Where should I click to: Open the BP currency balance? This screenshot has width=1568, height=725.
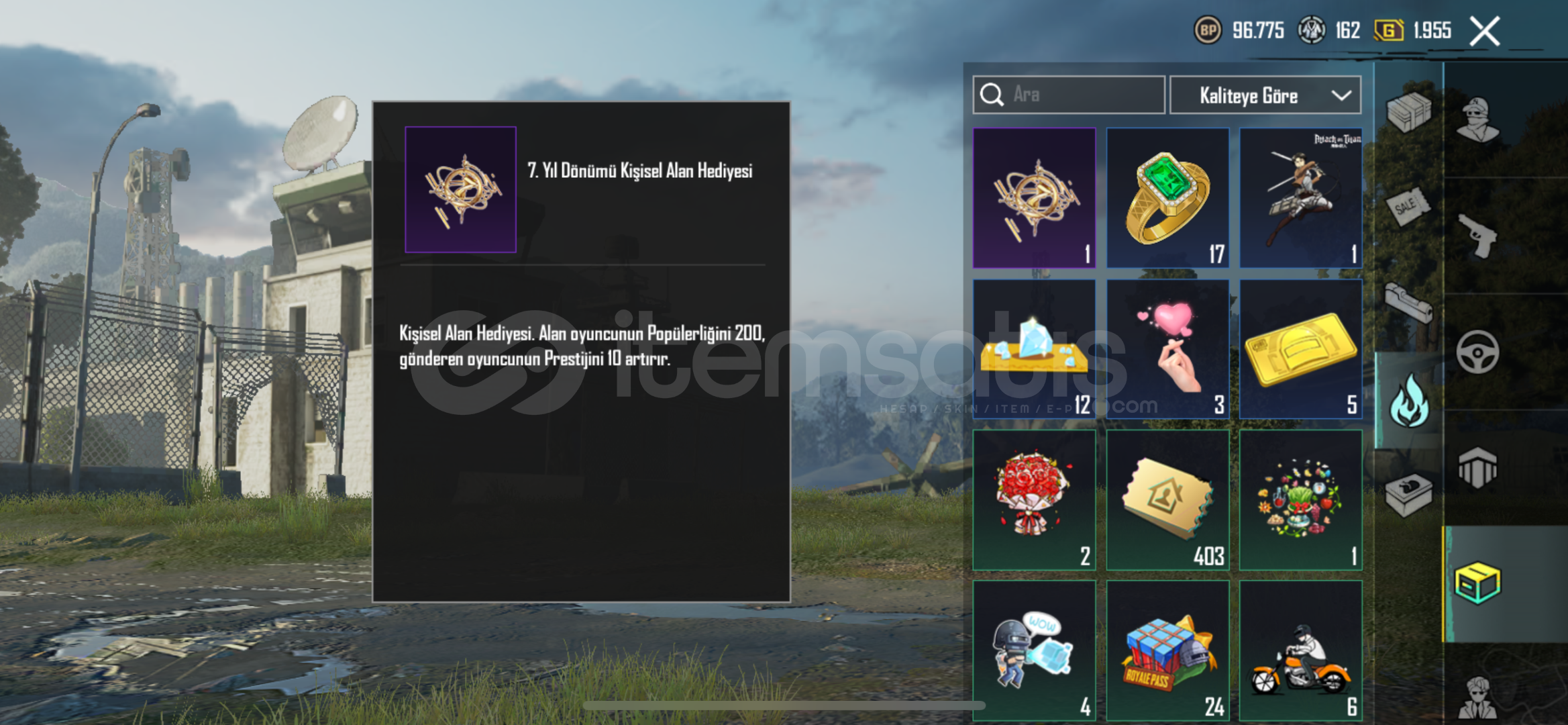[1239, 30]
